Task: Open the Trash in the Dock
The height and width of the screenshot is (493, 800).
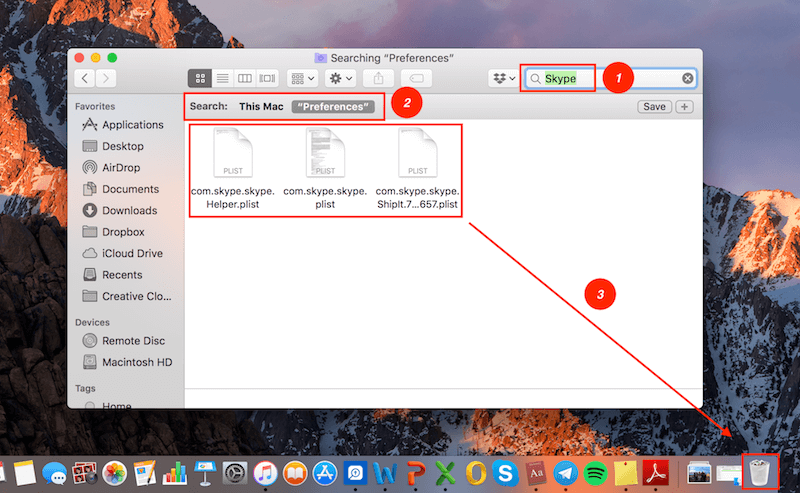Action: tap(760, 473)
